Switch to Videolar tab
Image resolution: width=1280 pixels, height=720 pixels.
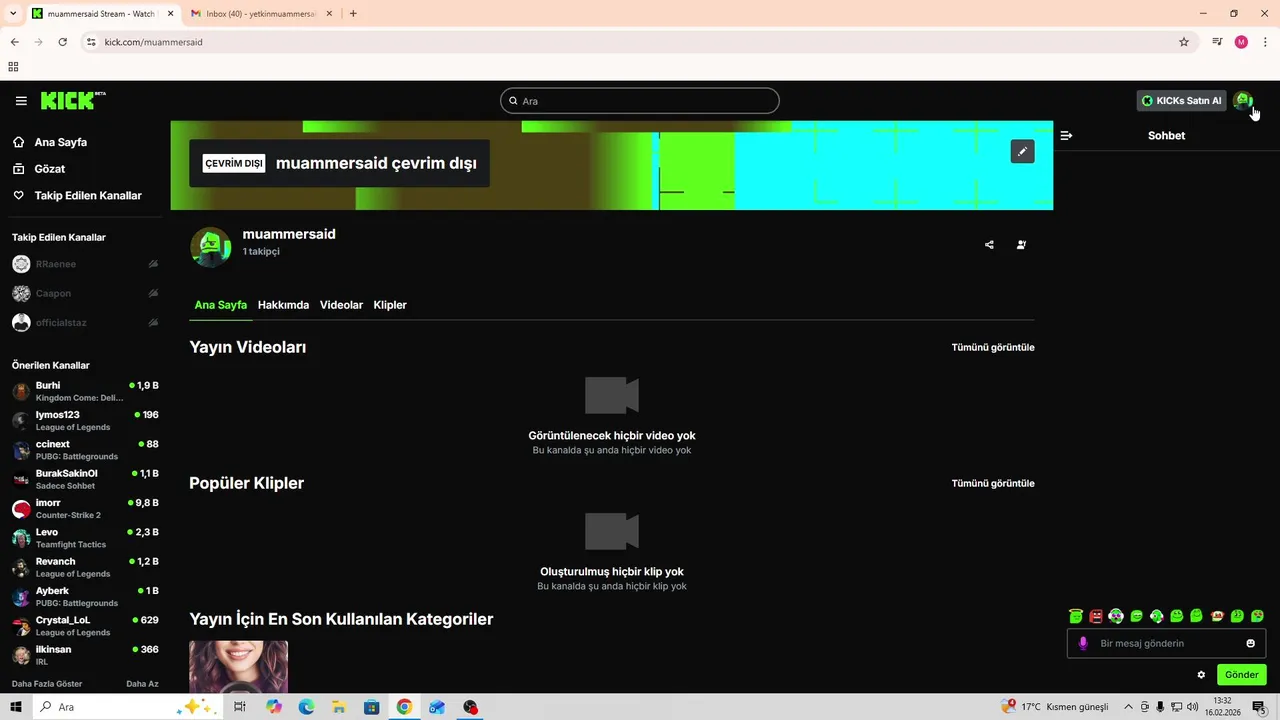pos(341,305)
